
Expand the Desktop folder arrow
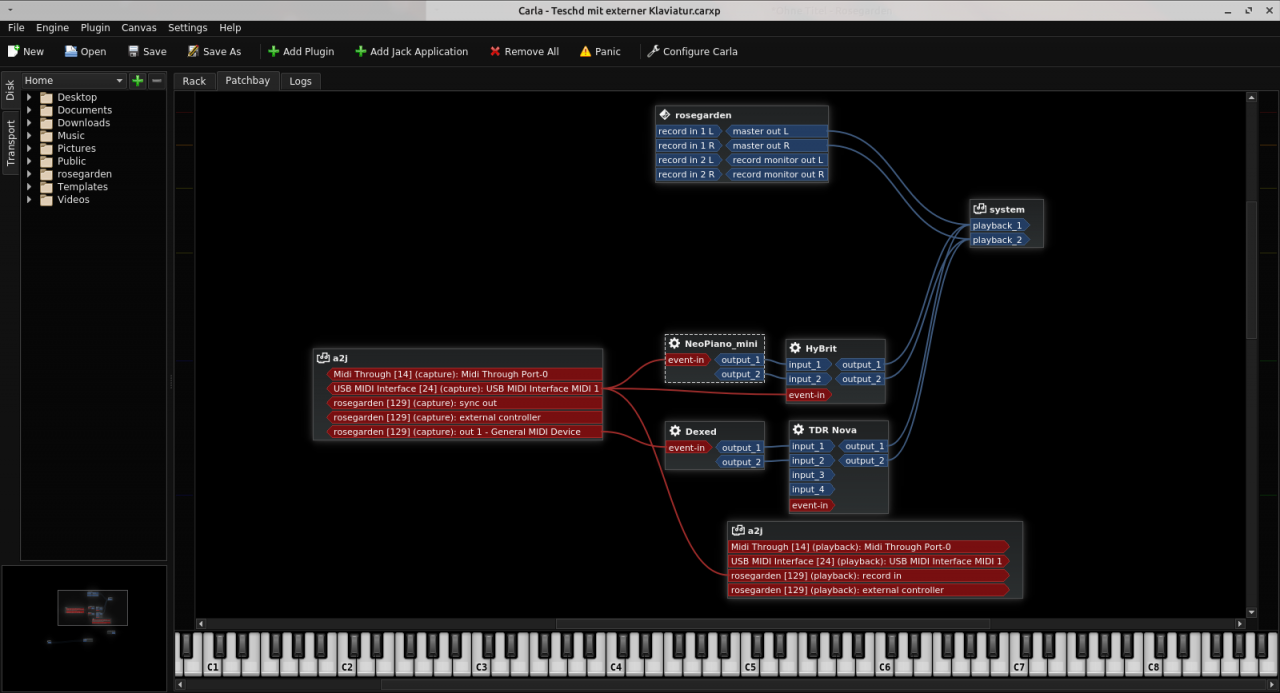point(29,97)
